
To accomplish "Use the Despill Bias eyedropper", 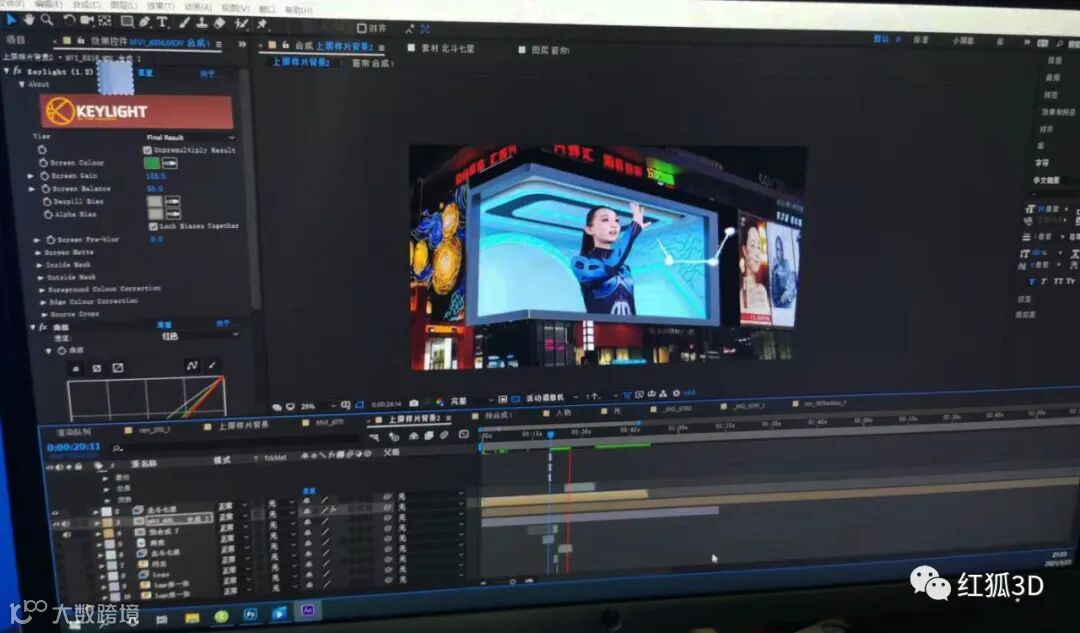I will coord(172,201).
